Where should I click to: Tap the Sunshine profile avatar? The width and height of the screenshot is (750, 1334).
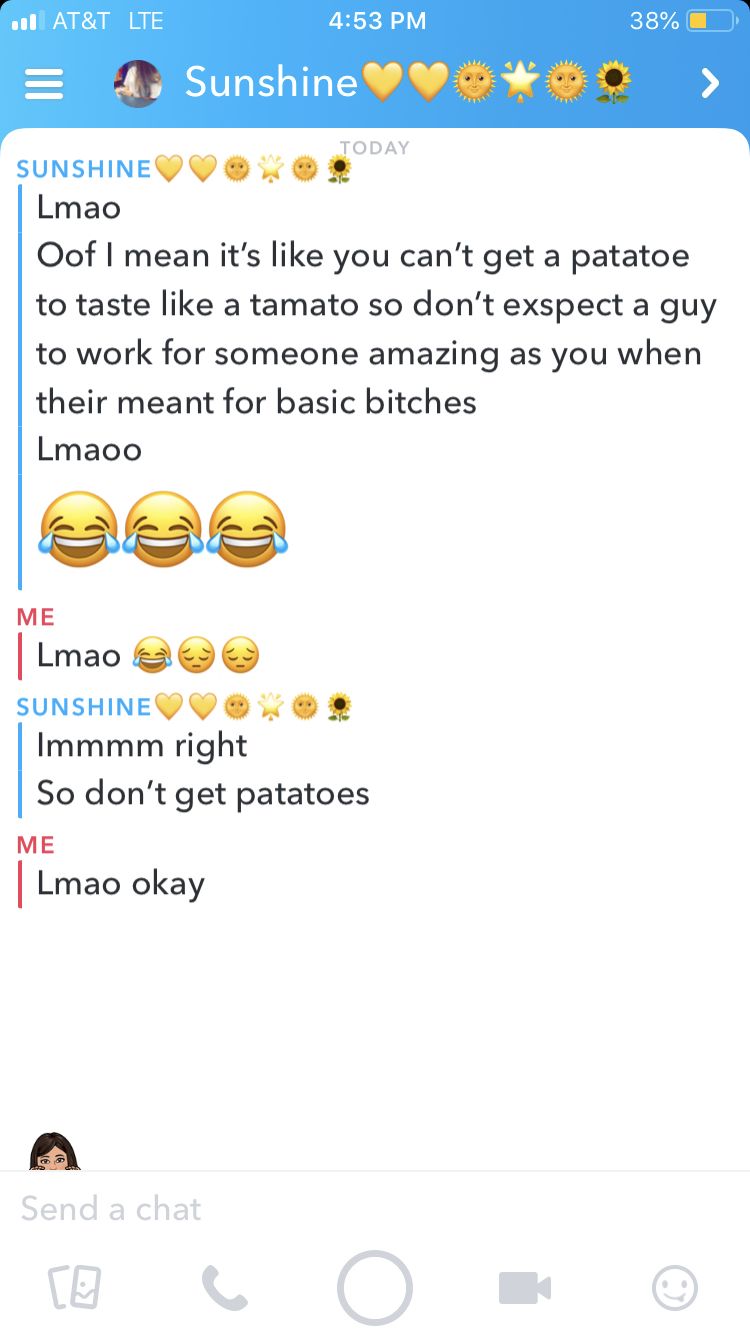(x=138, y=83)
